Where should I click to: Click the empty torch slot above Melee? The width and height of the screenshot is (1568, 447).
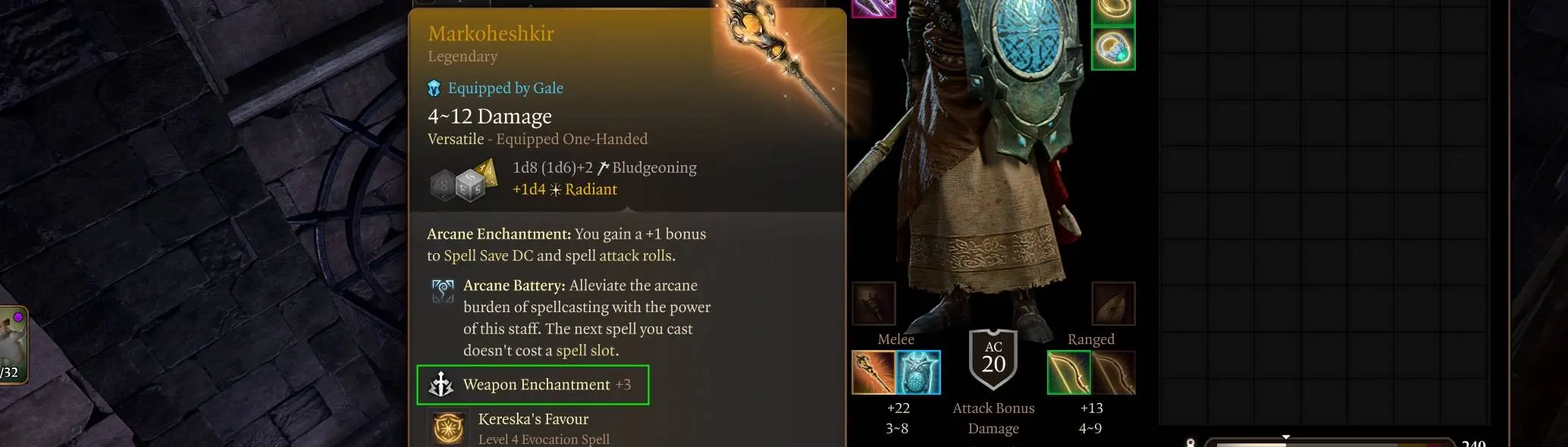pyautogui.click(x=874, y=304)
